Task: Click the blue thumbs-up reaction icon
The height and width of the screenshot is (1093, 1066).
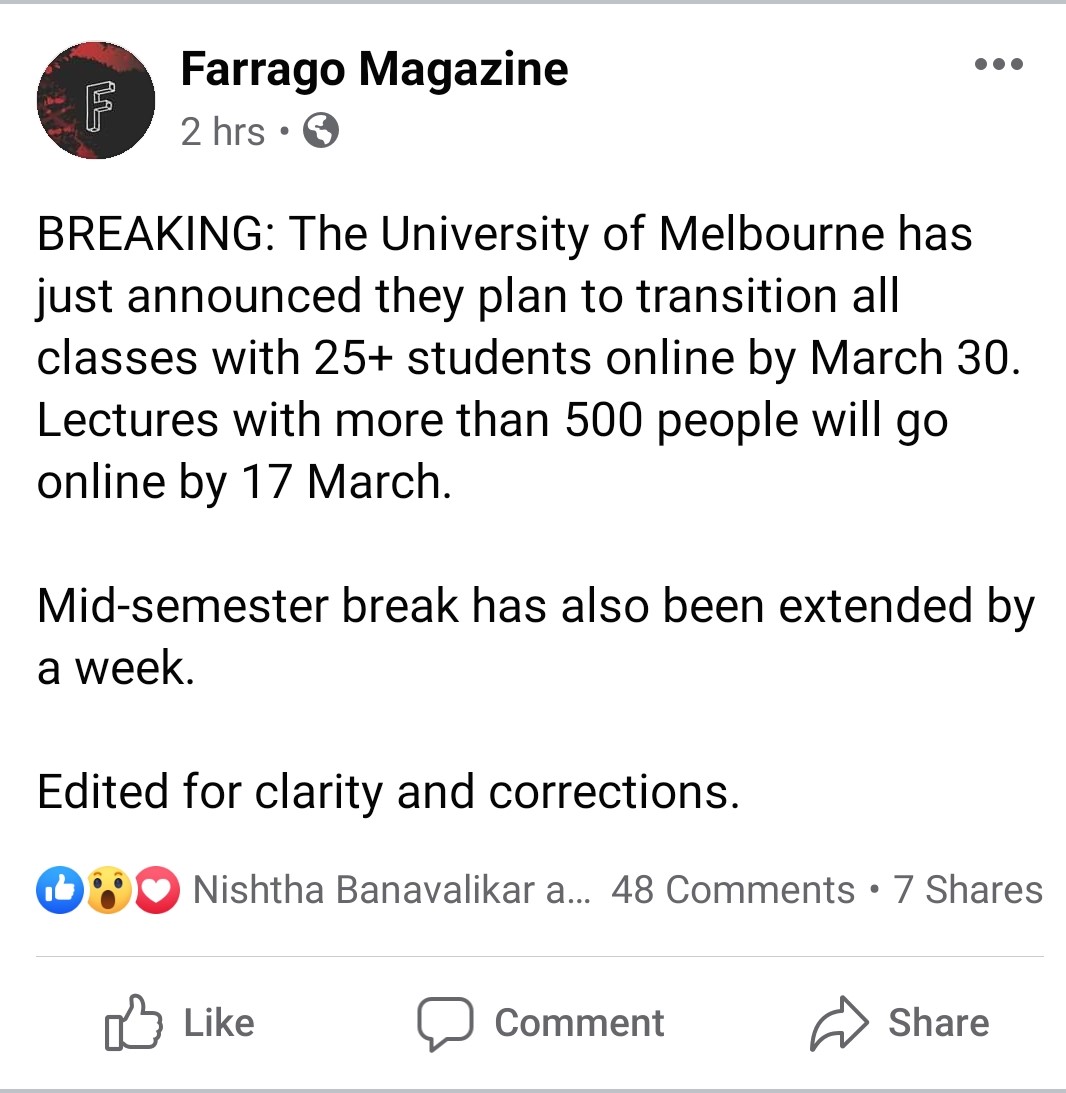Action: (x=58, y=890)
